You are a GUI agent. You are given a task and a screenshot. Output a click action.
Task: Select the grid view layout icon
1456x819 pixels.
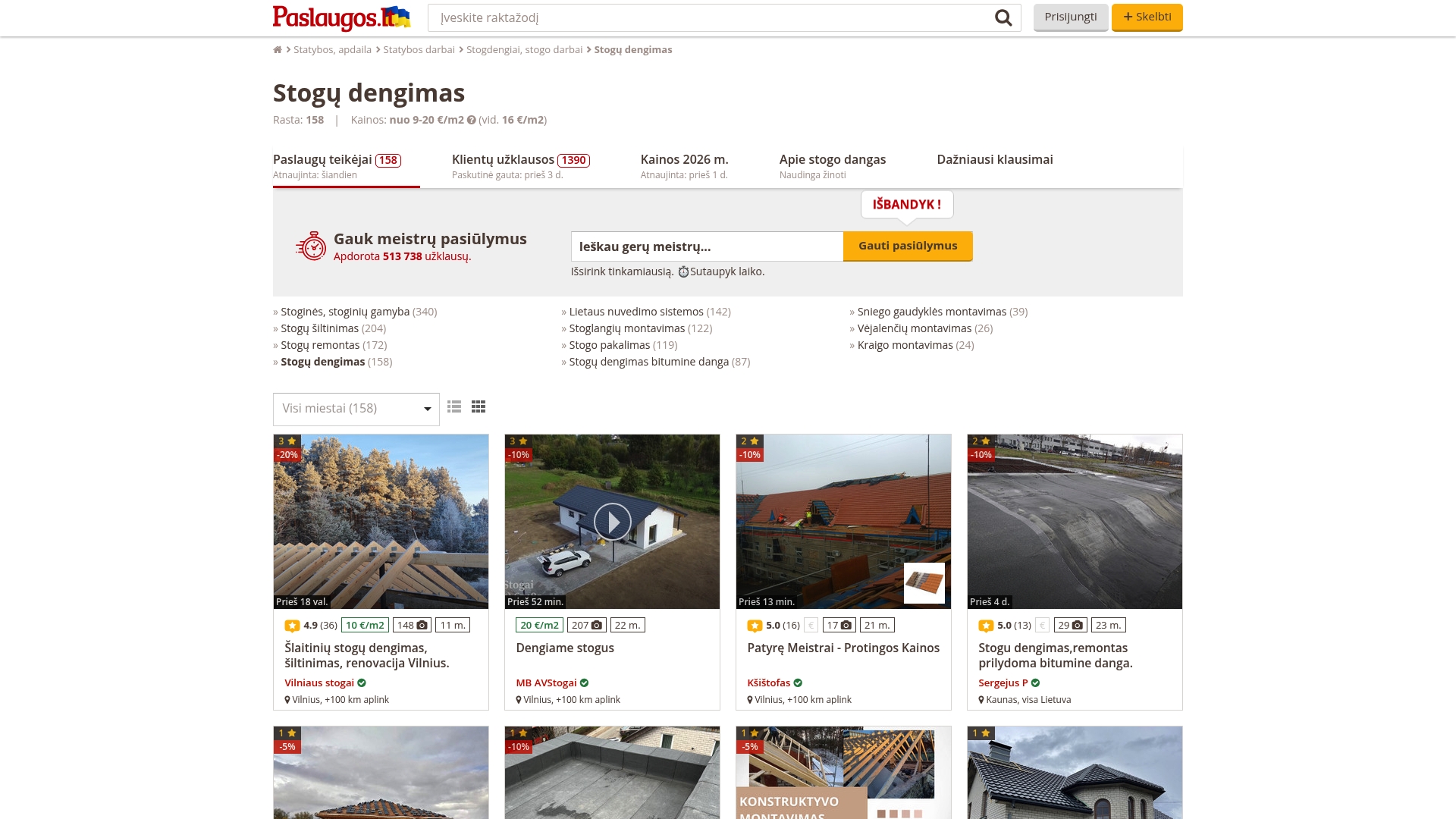[479, 407]
